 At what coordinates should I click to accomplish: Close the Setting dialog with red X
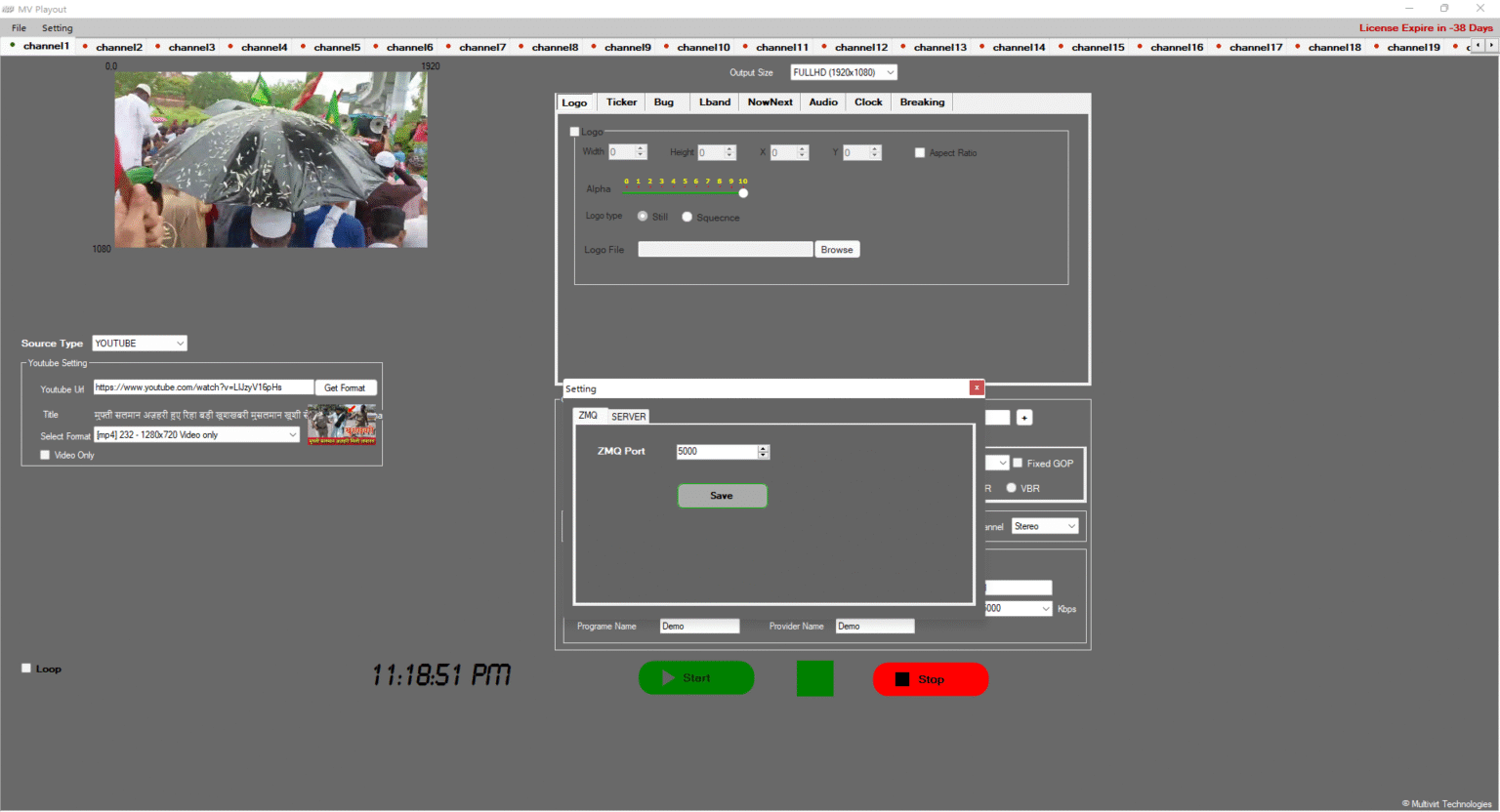pyautogui.click(x=977, y=387)
